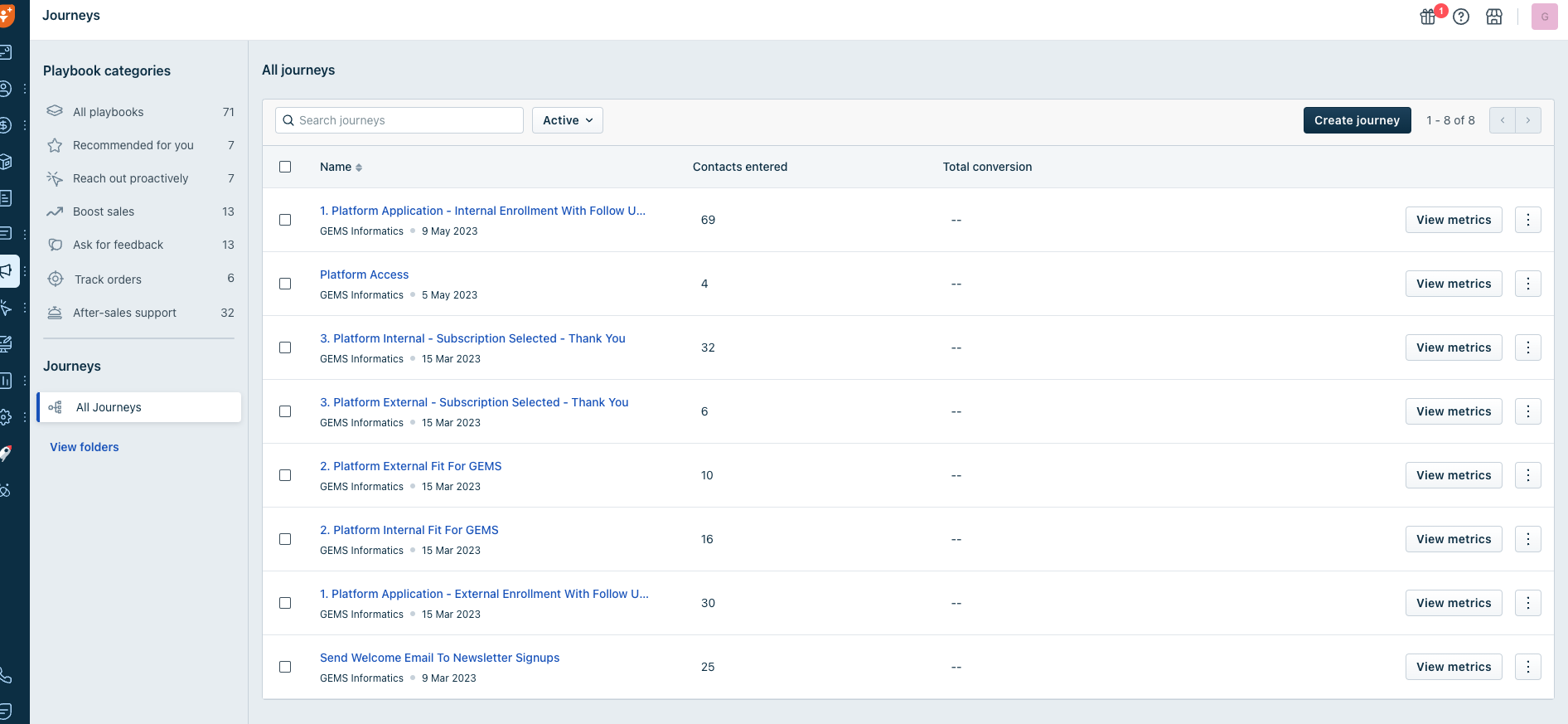Open the phone icon in left sidebar

click(x=7, y=675)
